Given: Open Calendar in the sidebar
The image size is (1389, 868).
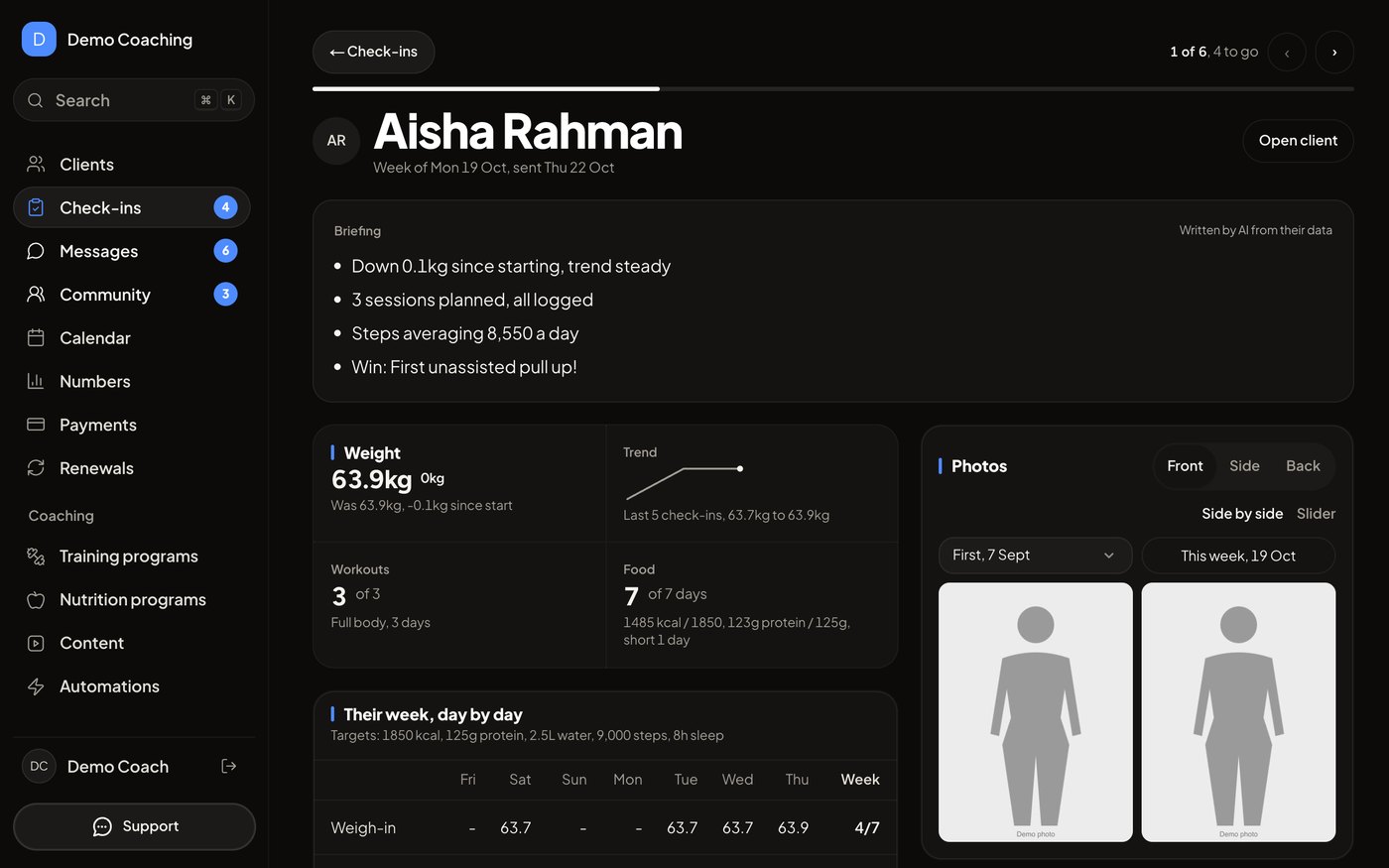Looking at the screenshot, I should click(x=132, y=338).
